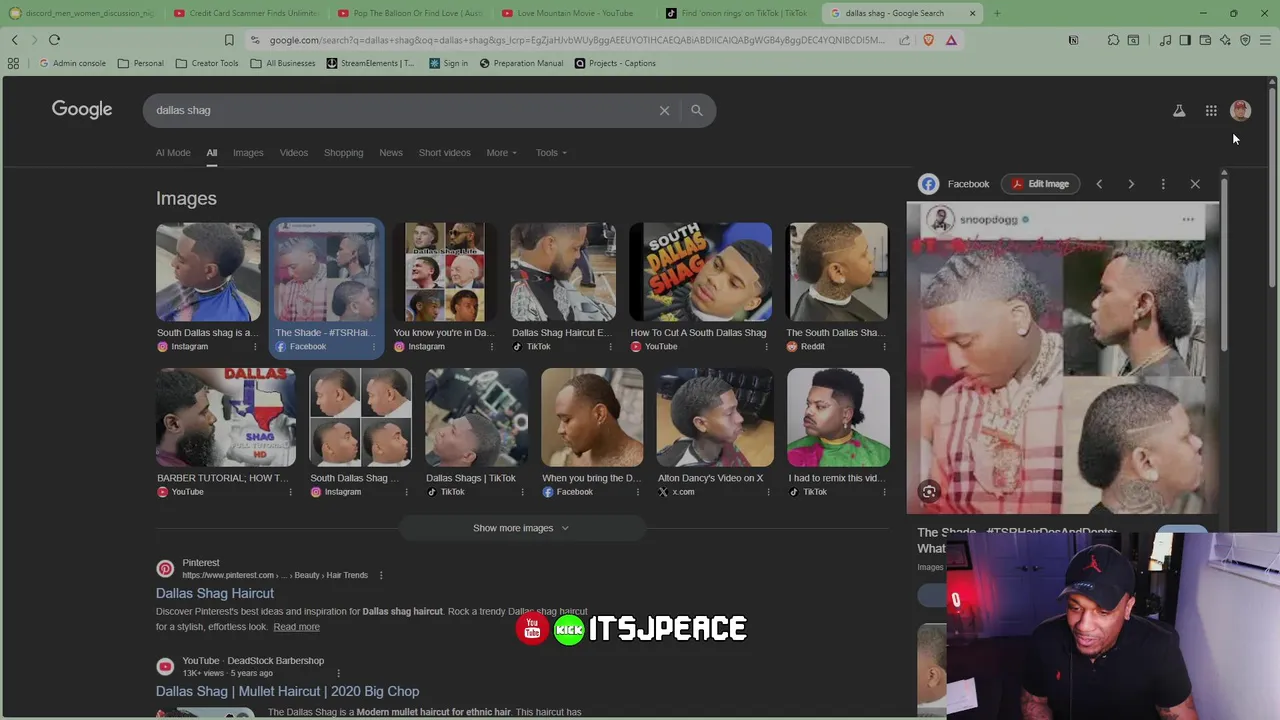Click the Google search magnifier button
The image size is (1280, 720).
(697, 110)
